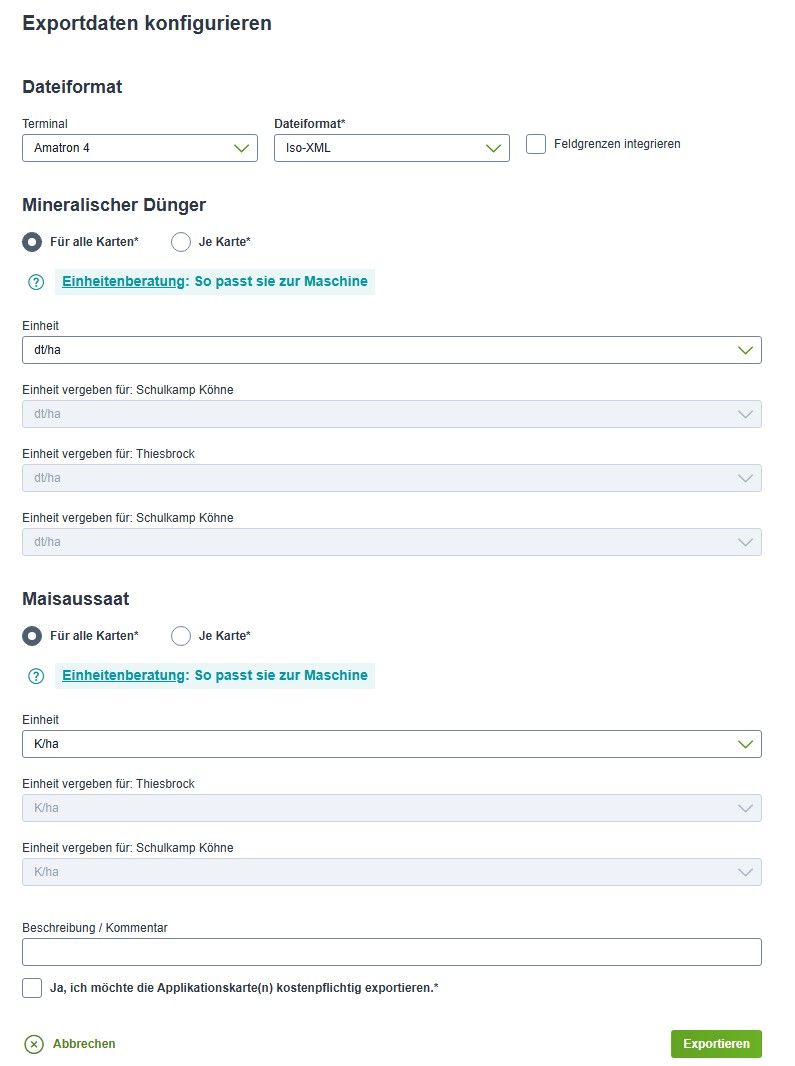This screenshot has height=1066, width=795.
Task: Open the Terminal dropdown showing Amatron 4
Action: [x=140, y=148]
